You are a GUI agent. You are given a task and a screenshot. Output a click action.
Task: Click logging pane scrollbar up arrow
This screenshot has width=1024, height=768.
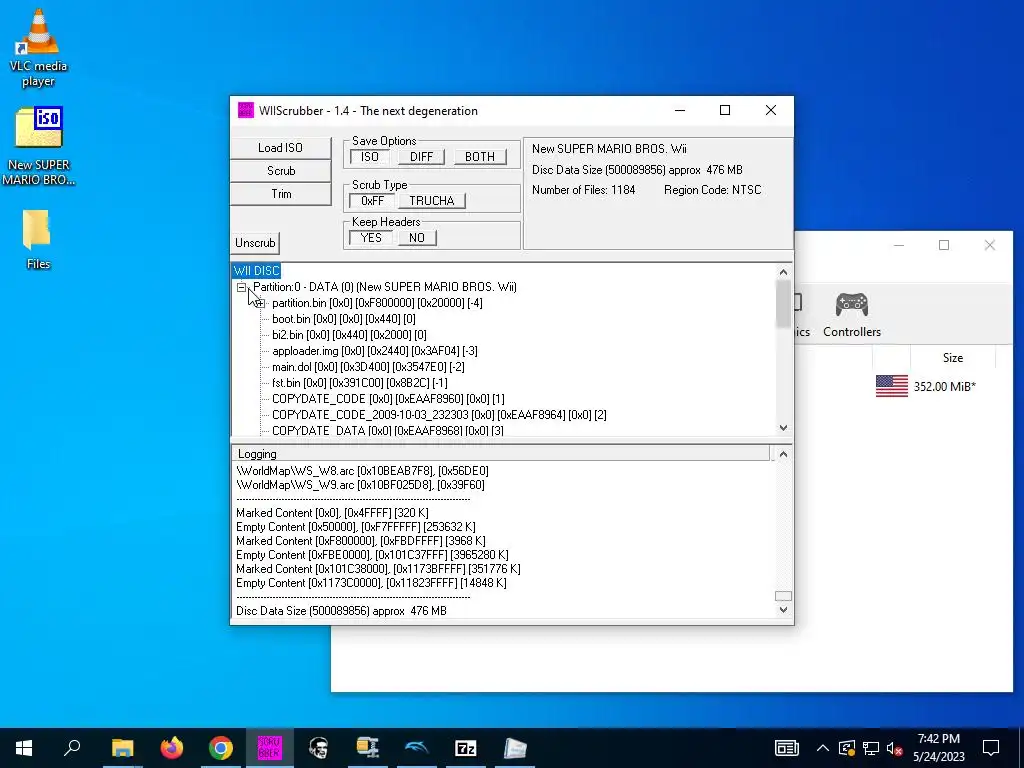[x=784, y=454]
